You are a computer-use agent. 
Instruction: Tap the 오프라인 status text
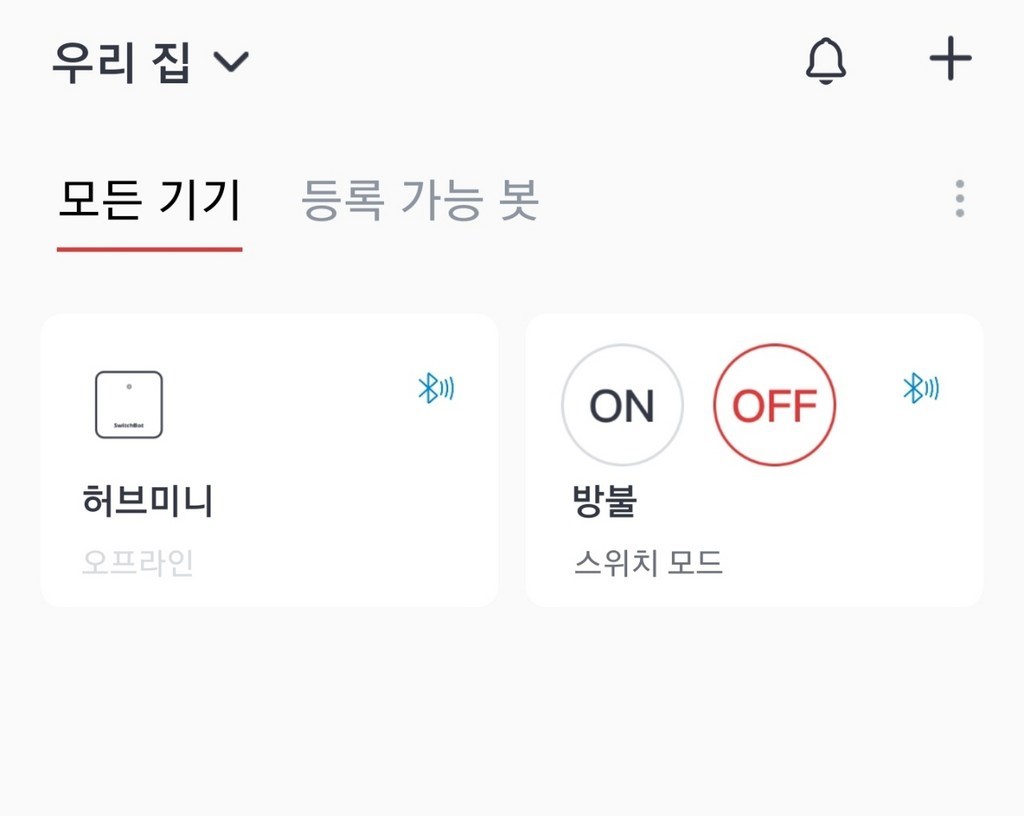click(x=138, y=563)
